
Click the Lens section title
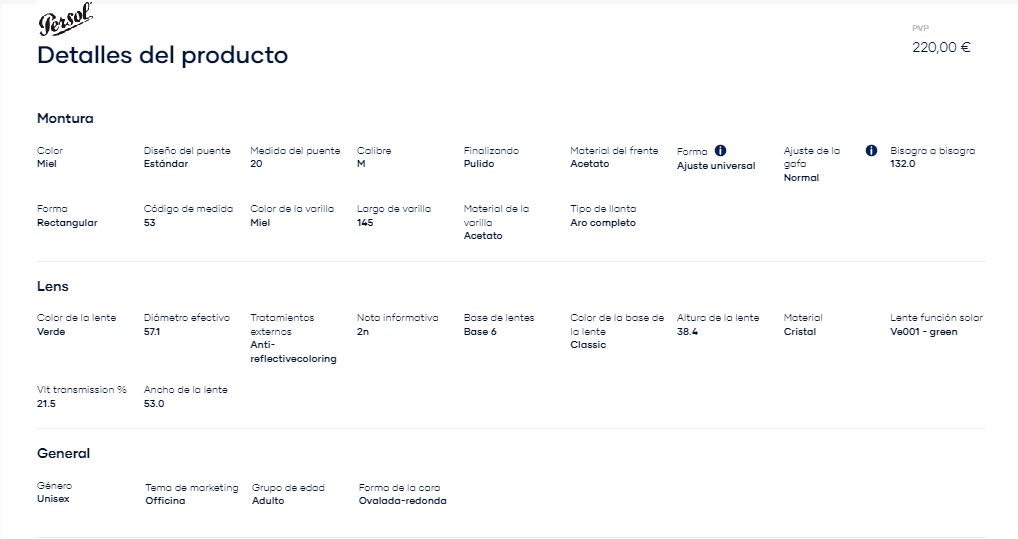pyautogui.click(x=53, y=286)
